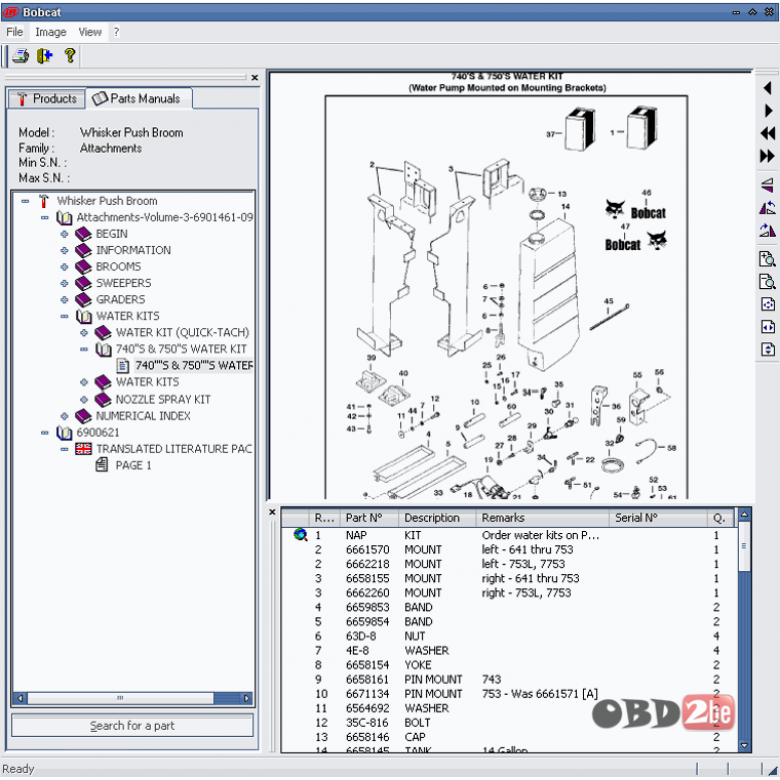The image size is (780, 780).
Task: Click the pink flip image icon
Action: (x=767, y=185)
